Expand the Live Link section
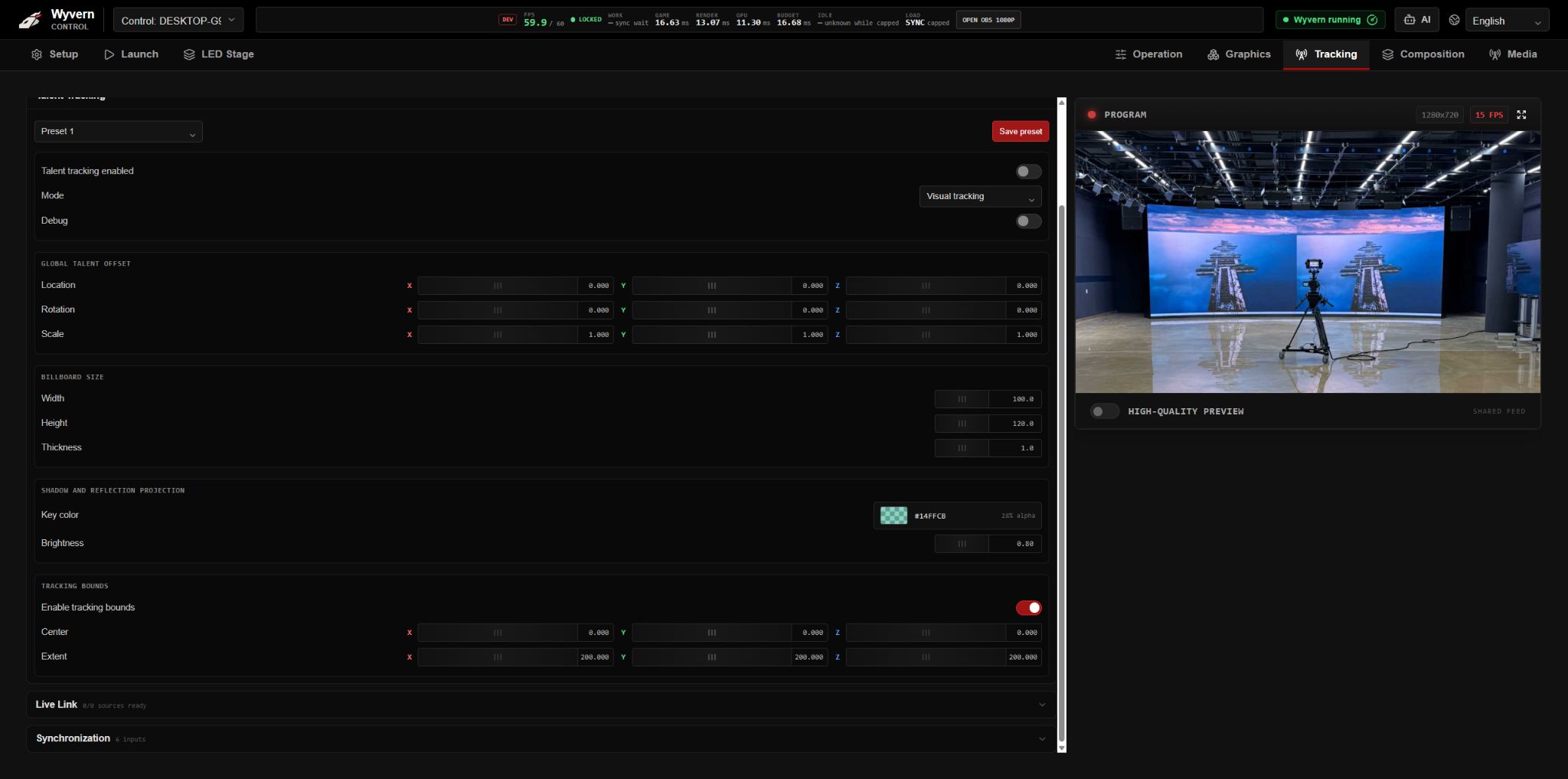Screen dimensions: 1568x779 541,705
